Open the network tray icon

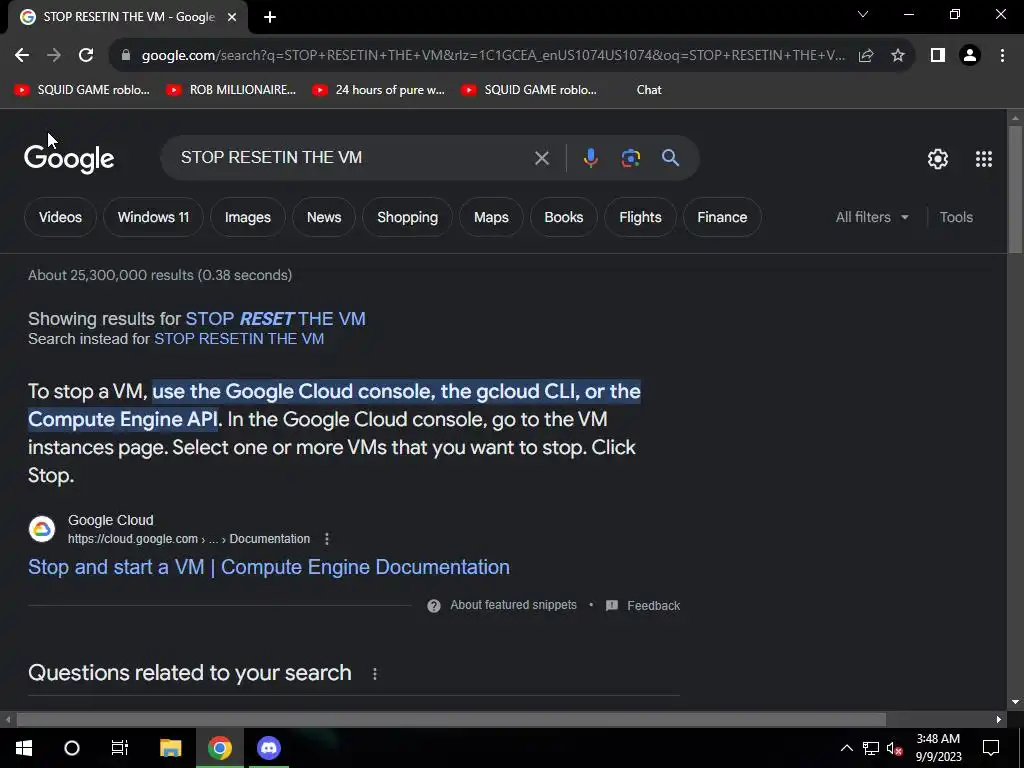[871, 748]
